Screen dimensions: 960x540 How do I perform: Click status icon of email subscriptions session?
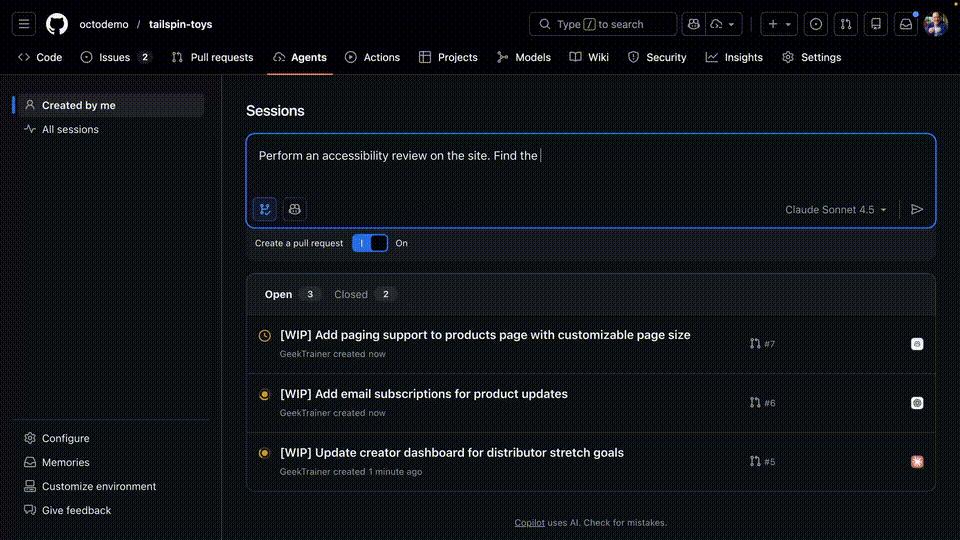point(264,395)
